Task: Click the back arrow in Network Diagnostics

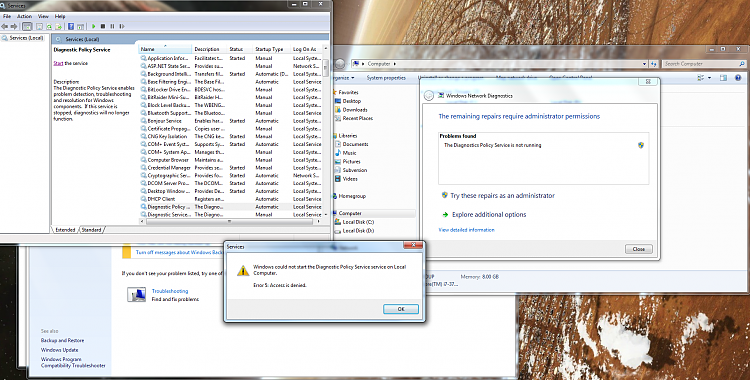Action: pyautogui.click(x=429, y=96)
